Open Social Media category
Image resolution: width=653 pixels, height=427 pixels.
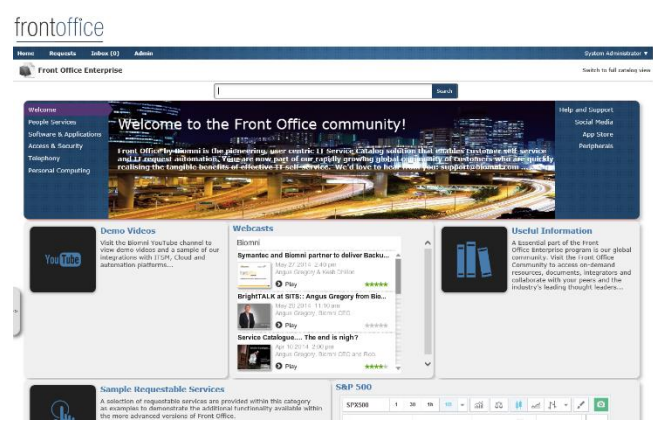pyautogui.click(x=594, y=122)
